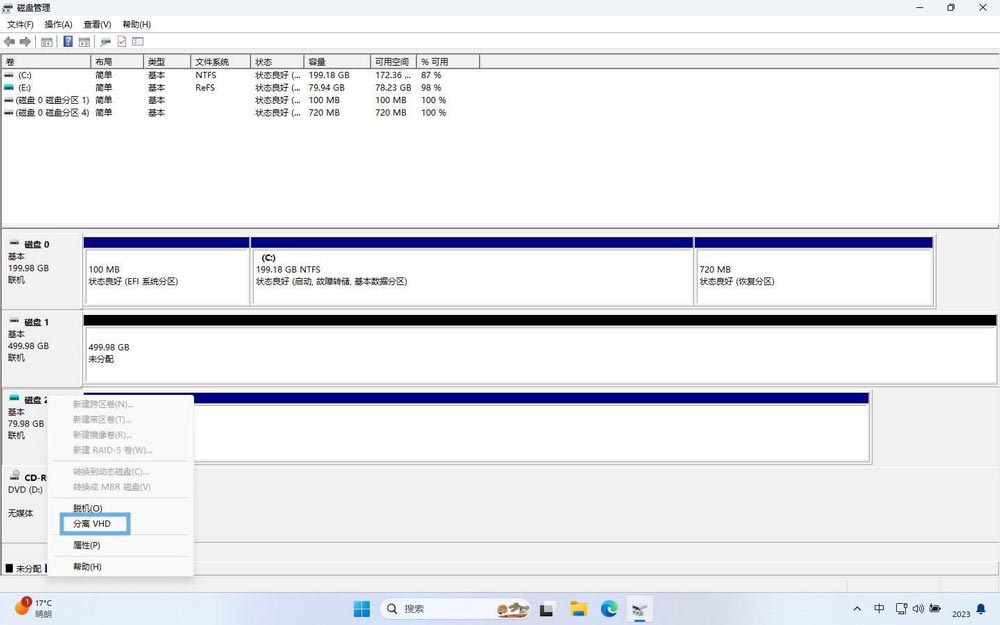Open 属性(P) from the context menu

click(86, 545)
